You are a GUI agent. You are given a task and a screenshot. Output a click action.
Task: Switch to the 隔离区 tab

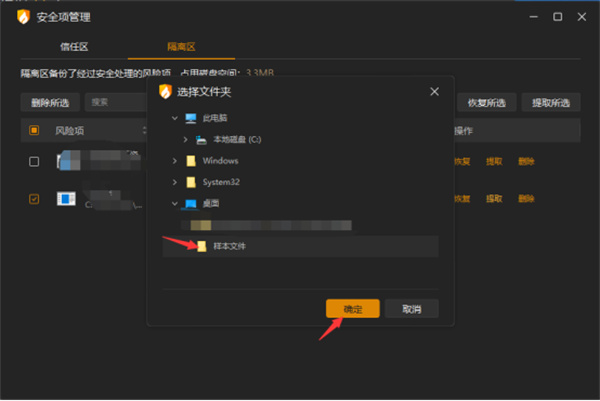[x=181, y=47]
